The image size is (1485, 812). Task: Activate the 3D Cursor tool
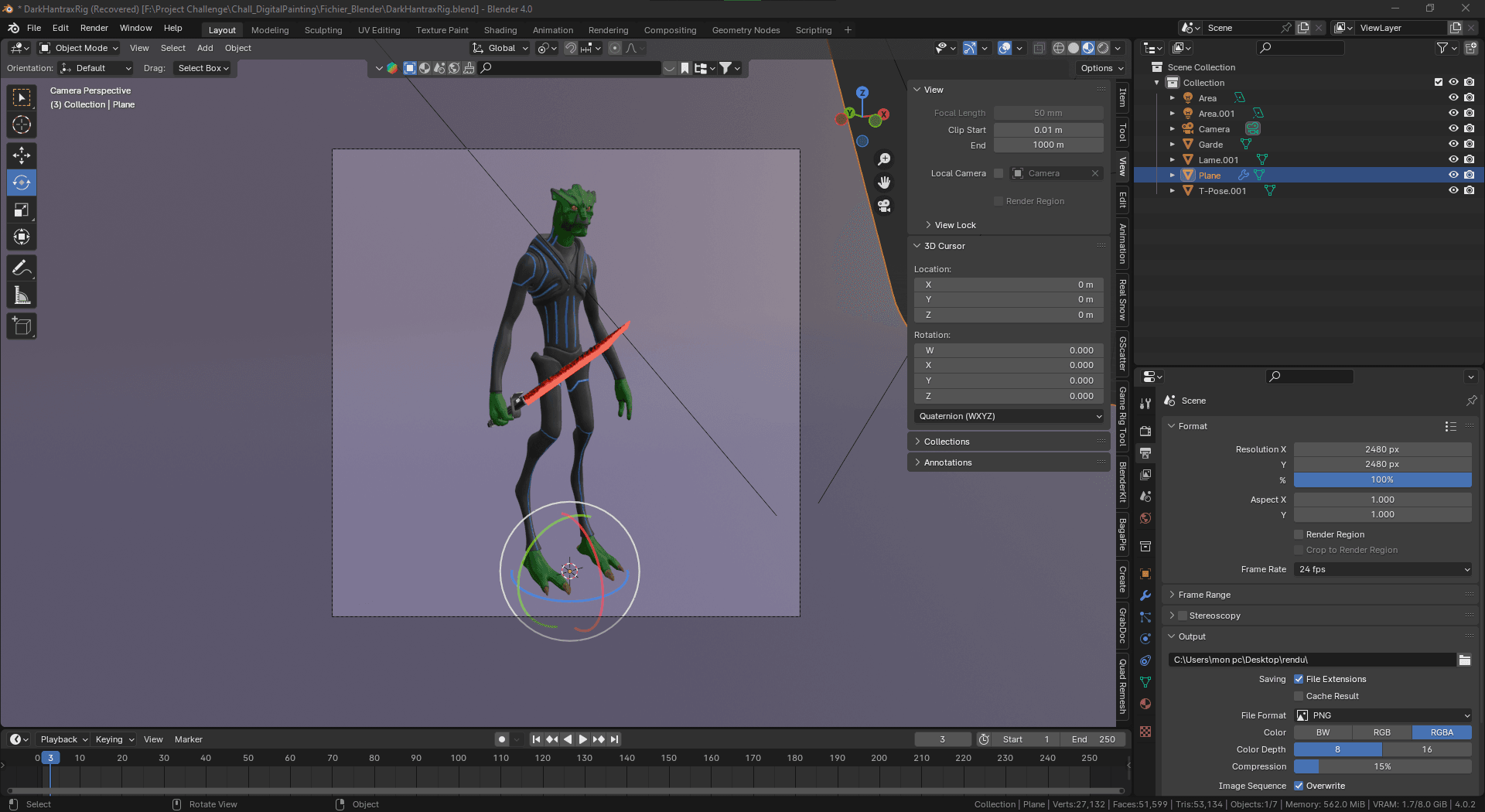pos(22,125)
